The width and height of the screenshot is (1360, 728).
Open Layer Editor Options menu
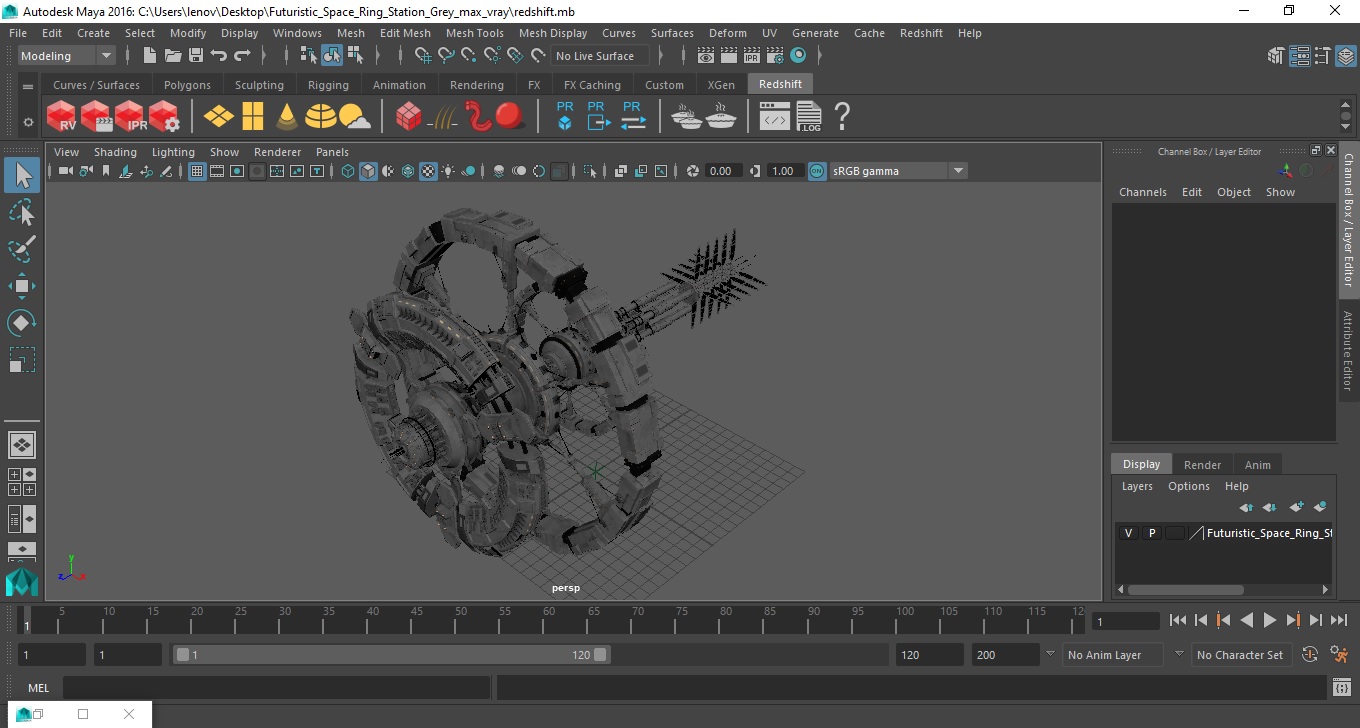pos(1188,486)
